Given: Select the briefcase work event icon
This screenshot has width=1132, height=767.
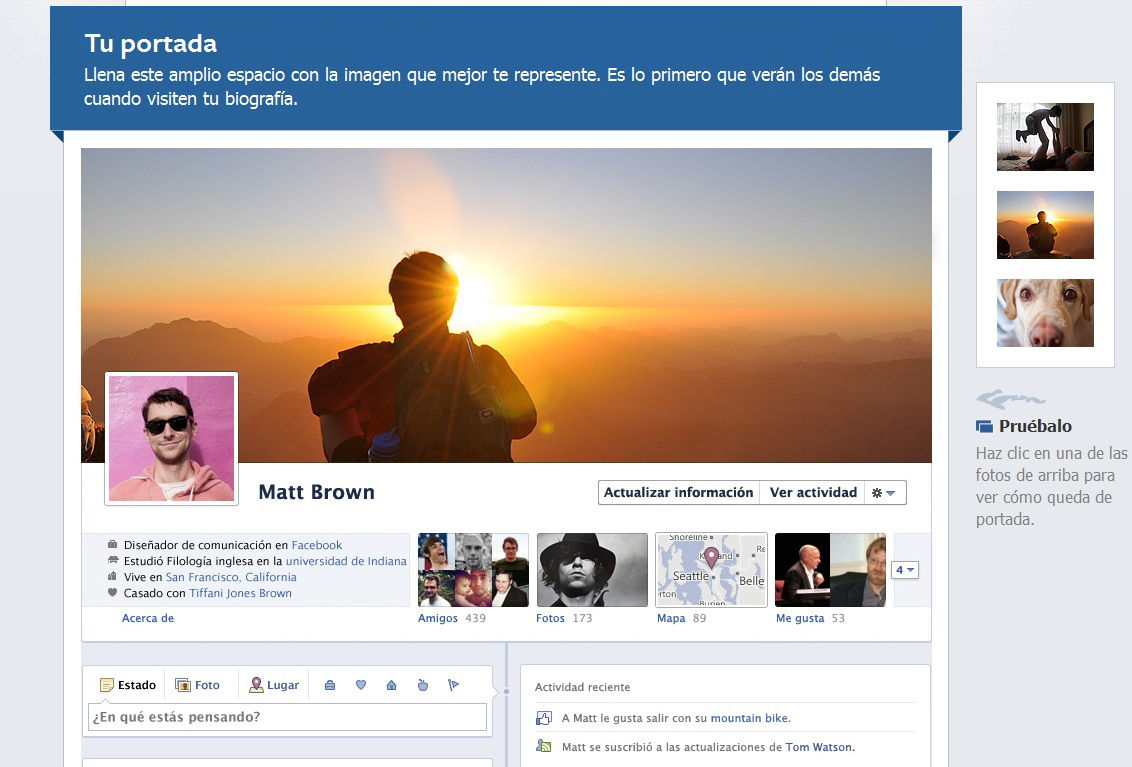Looking at the screenshot, I should coord(330,685).
